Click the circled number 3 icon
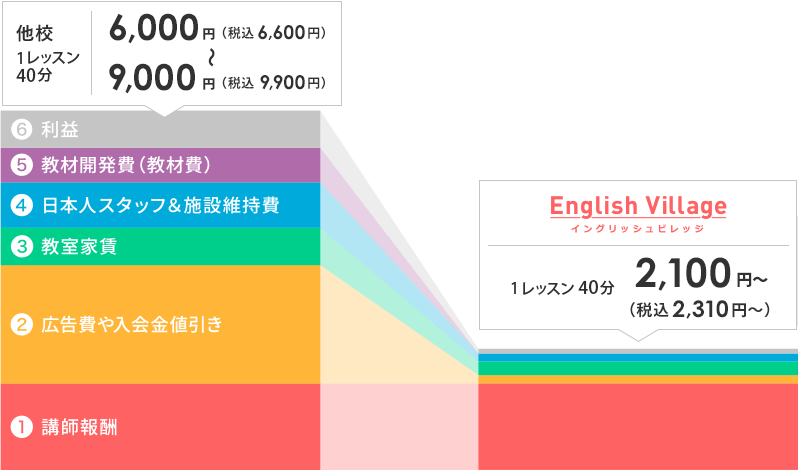 22,246
